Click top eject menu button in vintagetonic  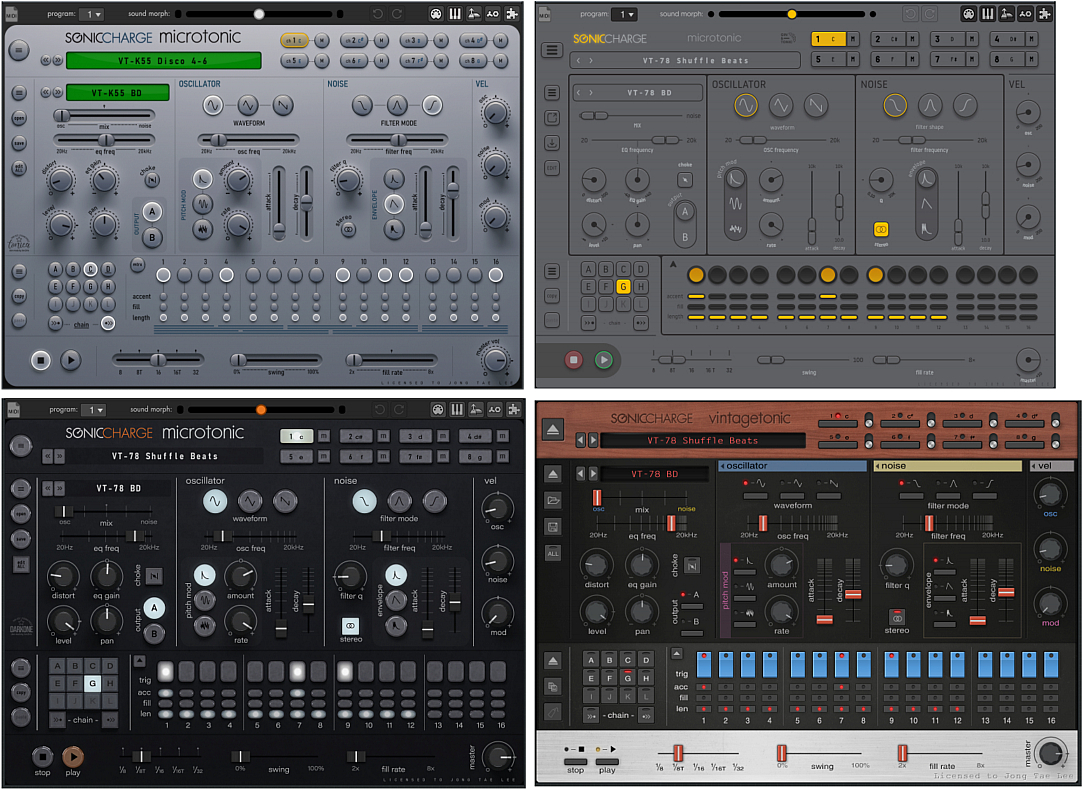(x=553, y=429)
